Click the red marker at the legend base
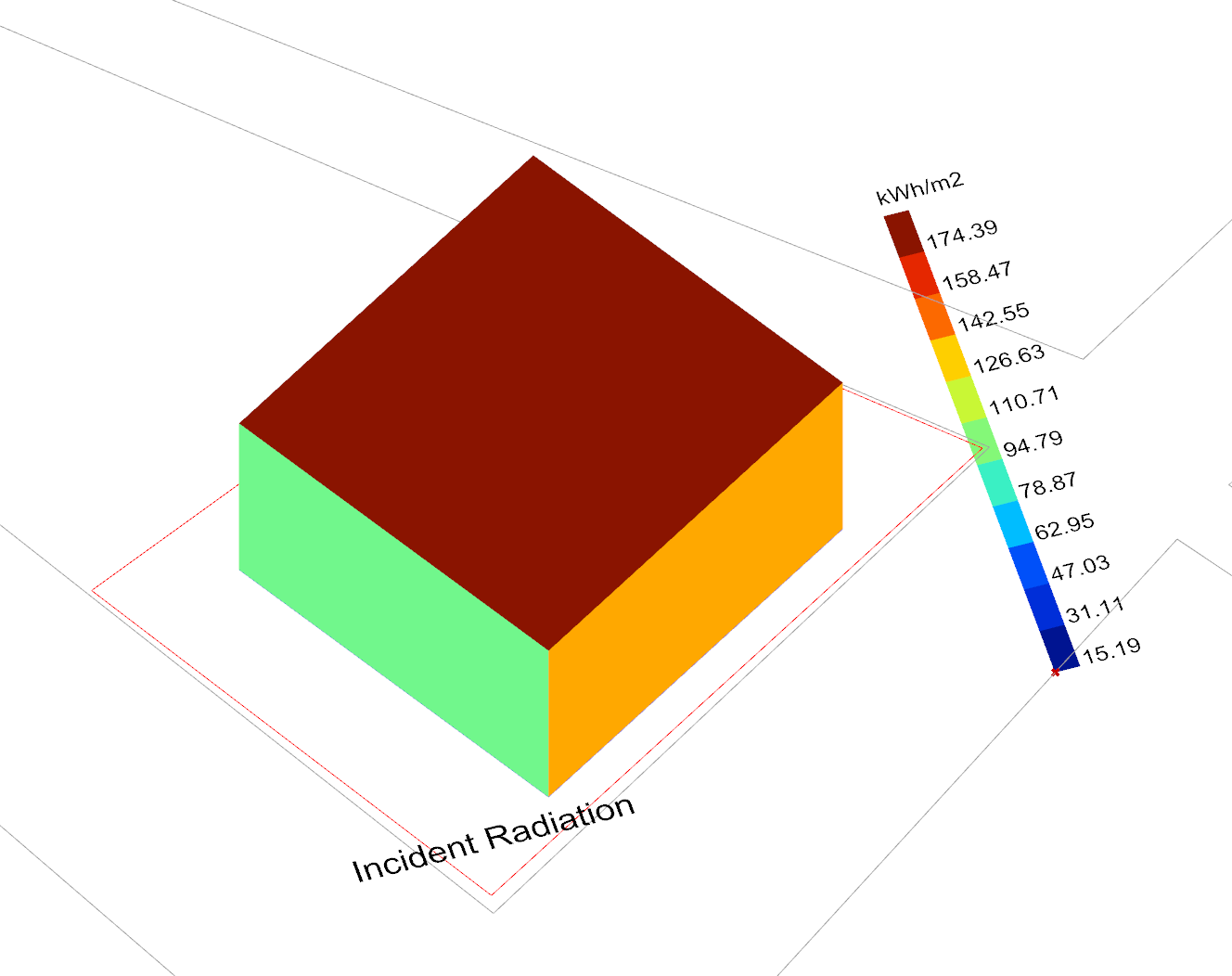1232x976 pixels. pos(1055,672)
